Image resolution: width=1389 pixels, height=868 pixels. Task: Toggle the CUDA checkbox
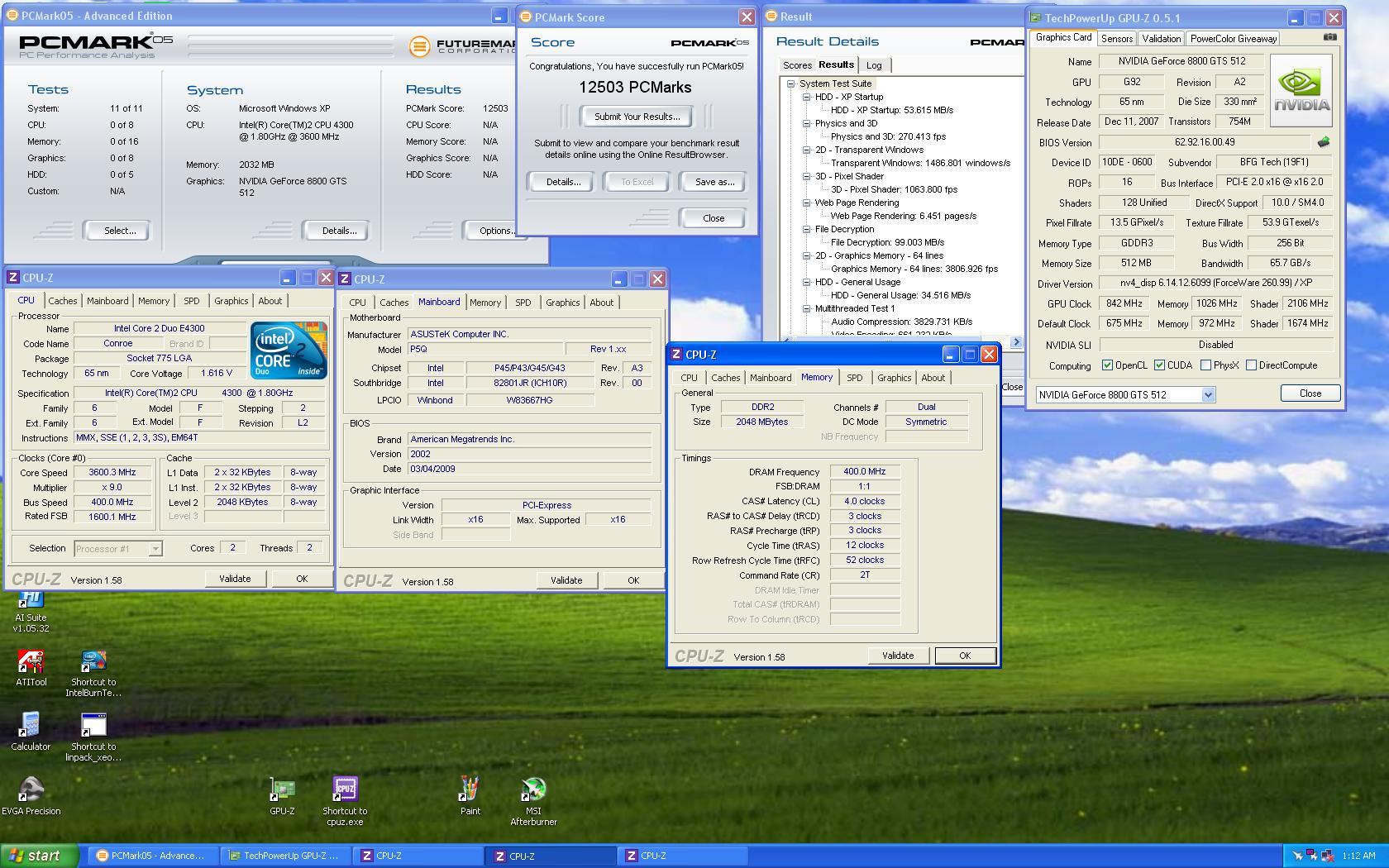pyautogui.click(x=1159, y=365)
